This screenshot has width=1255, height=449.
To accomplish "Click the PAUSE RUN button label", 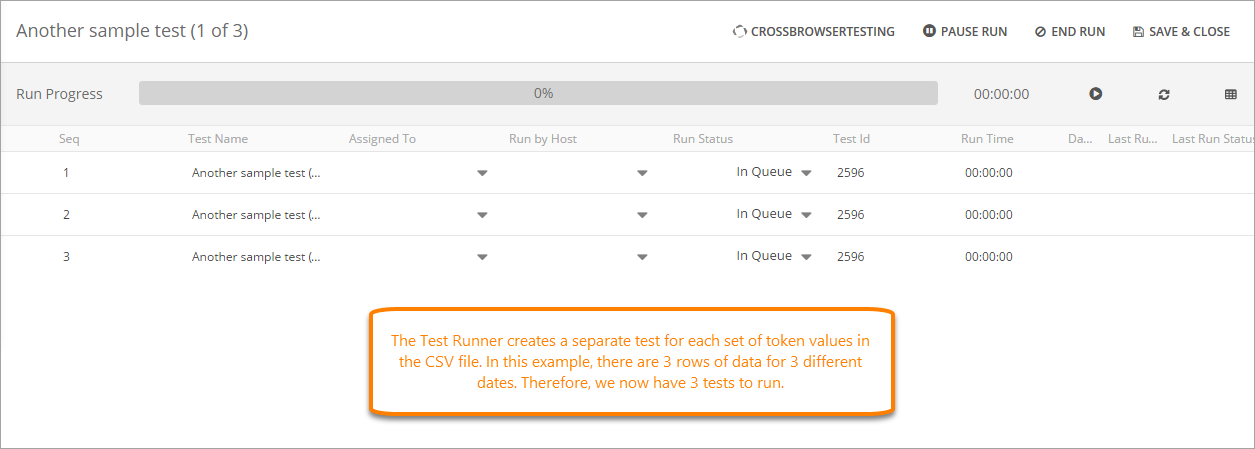I will [x=974, y=32].
